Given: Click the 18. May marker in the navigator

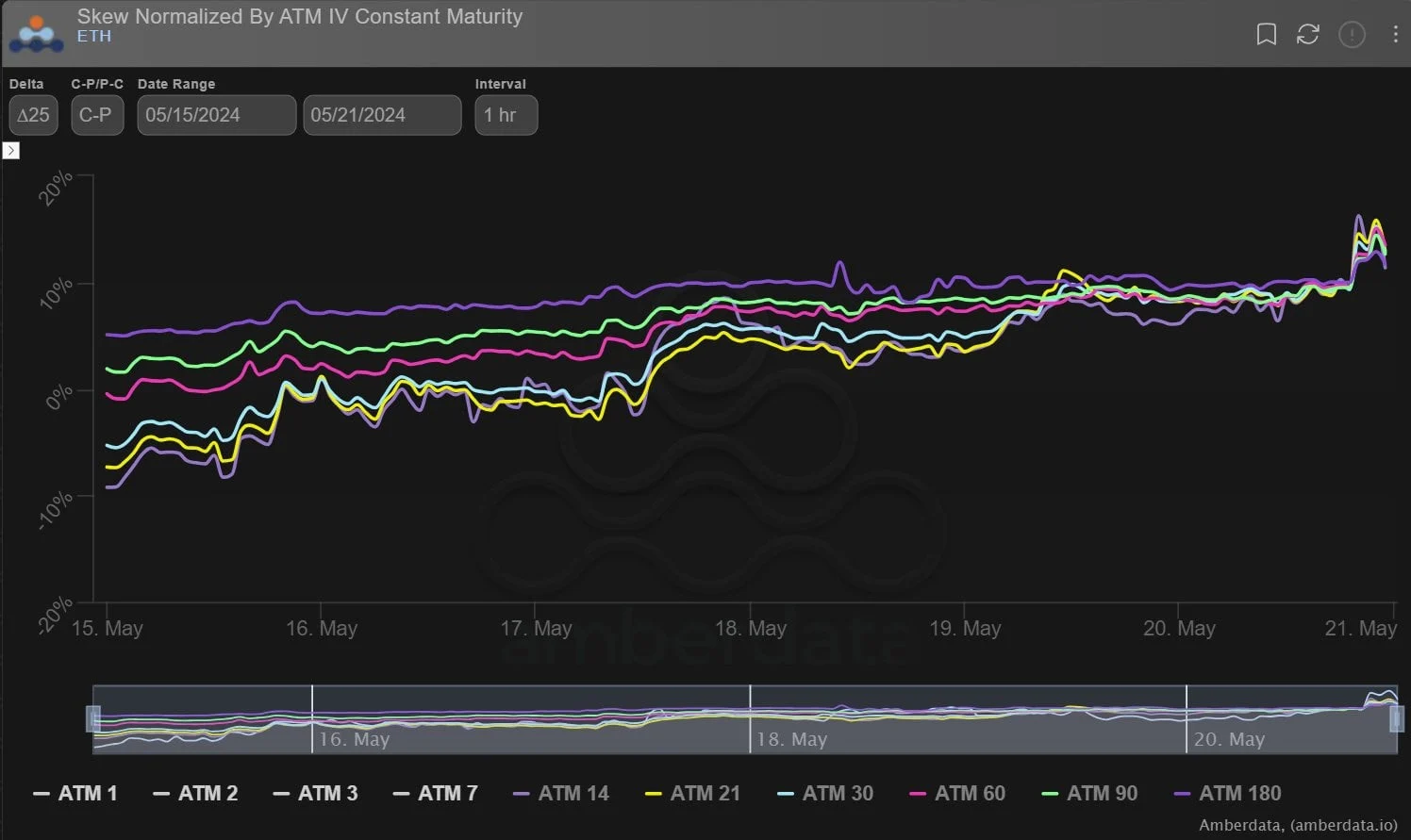Looking at the screenshot, I should click(791, 739).
